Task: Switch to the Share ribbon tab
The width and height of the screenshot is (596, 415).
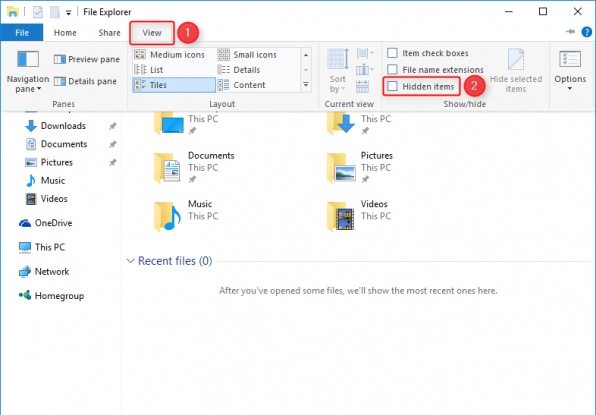Action: pyautogui.click(x=109, y=33)
